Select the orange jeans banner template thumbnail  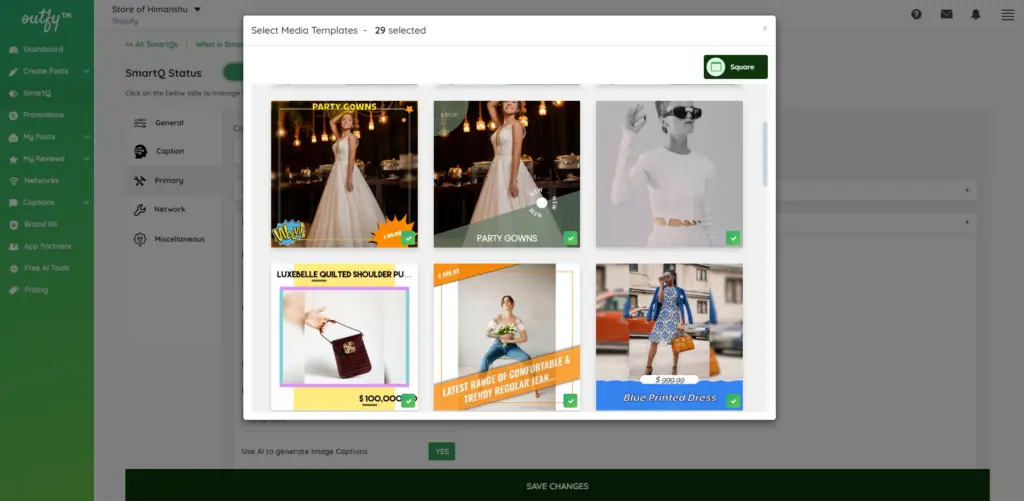506,337
